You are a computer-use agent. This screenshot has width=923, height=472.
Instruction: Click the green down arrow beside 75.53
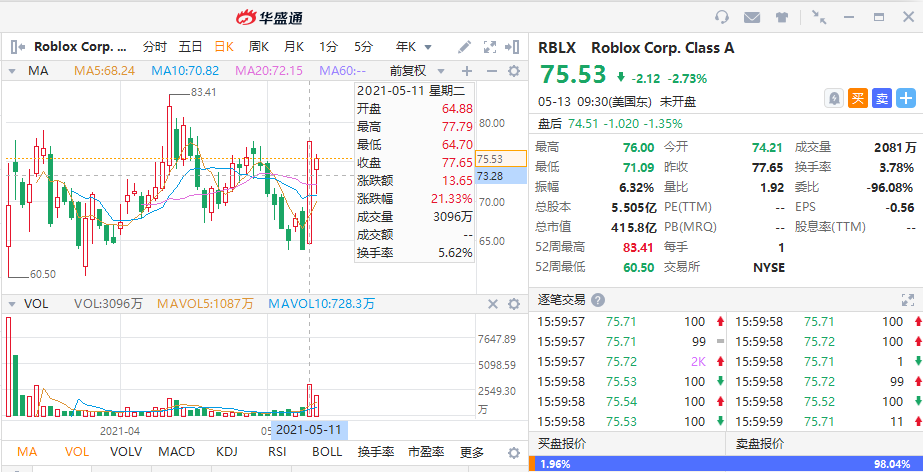coord(621,77)
